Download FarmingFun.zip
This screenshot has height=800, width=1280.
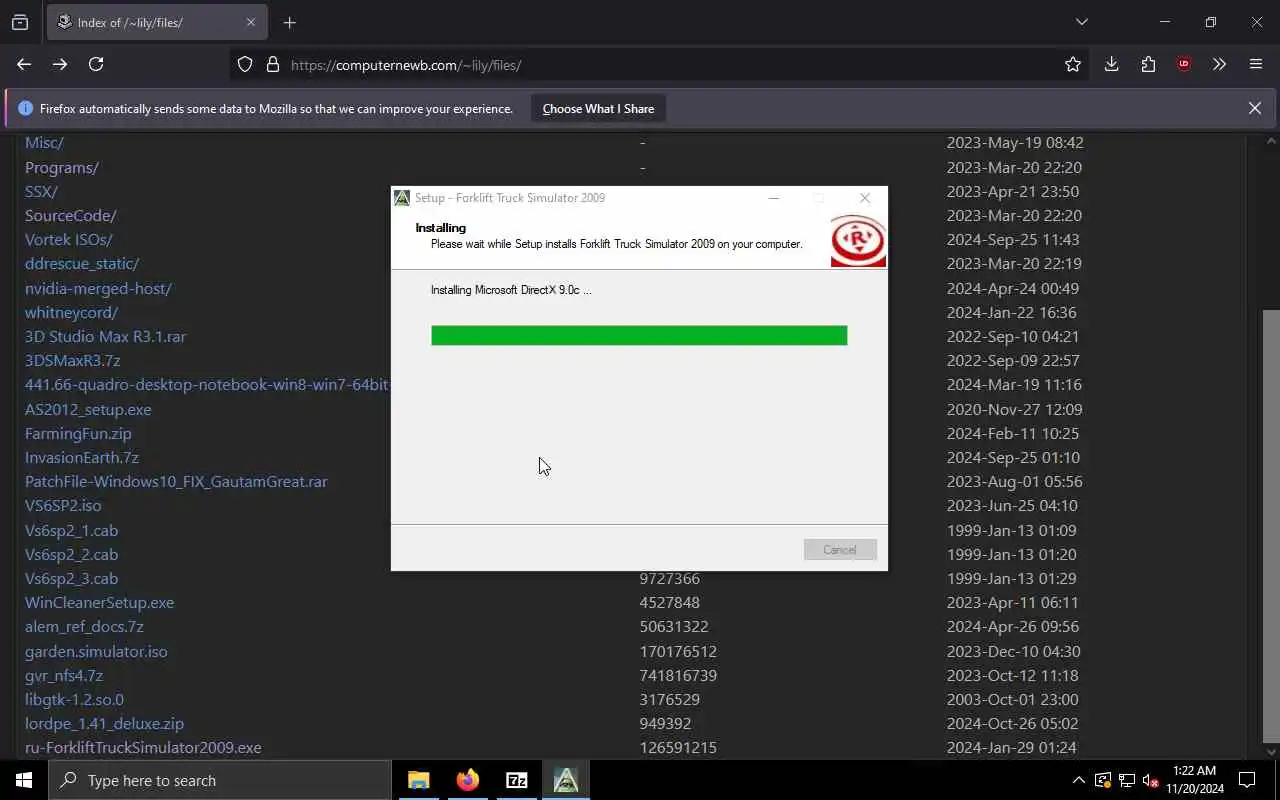click(78, 433)
